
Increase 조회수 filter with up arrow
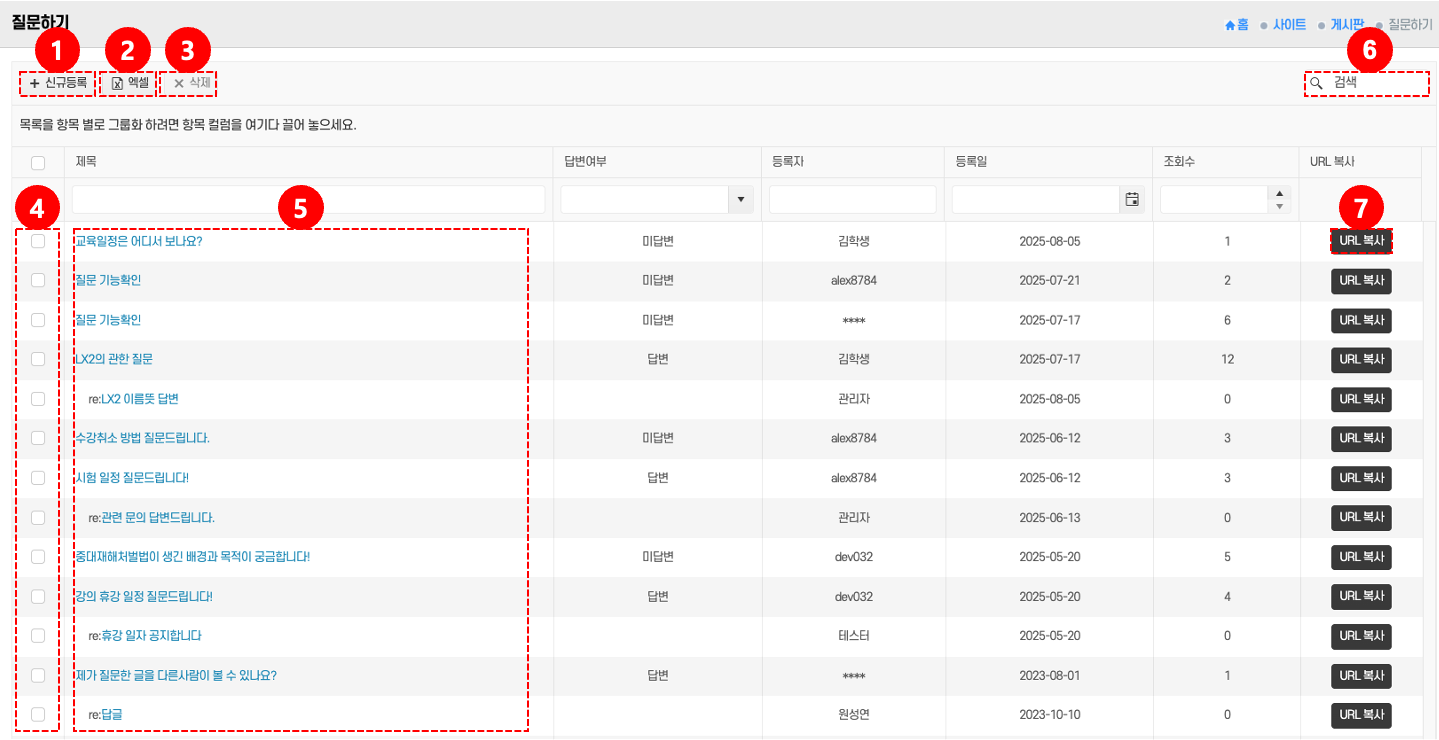point(1279,193)
